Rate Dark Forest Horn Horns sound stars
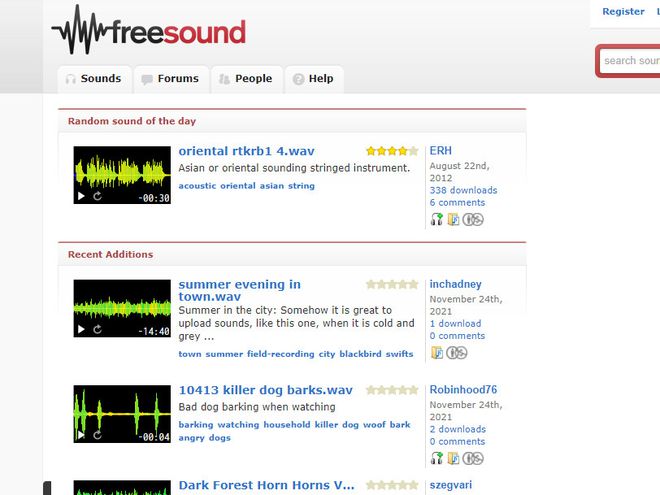The image size is (660, 495). 392,485
